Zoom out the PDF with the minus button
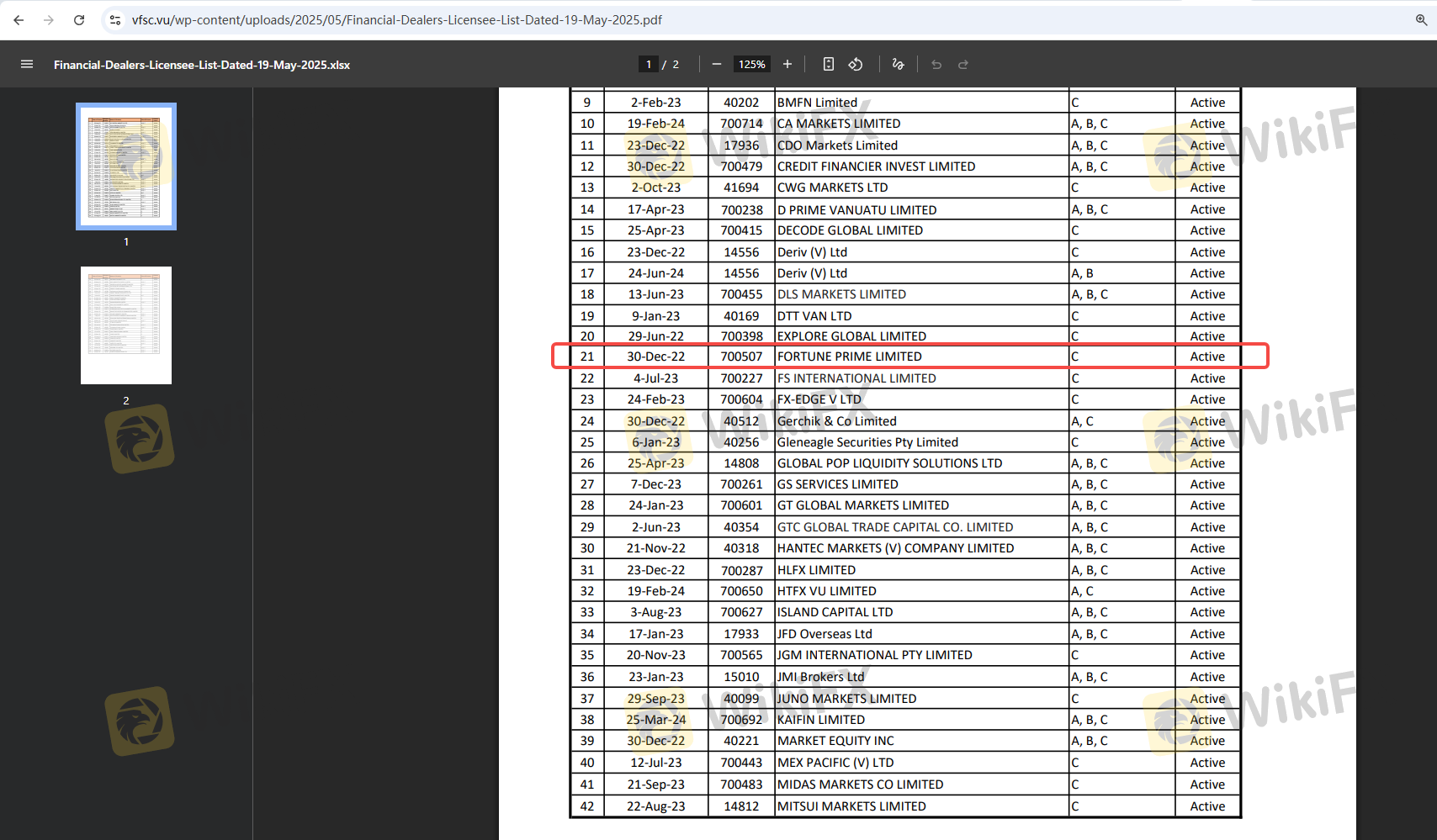The image size is (1437, 840). 717,65
